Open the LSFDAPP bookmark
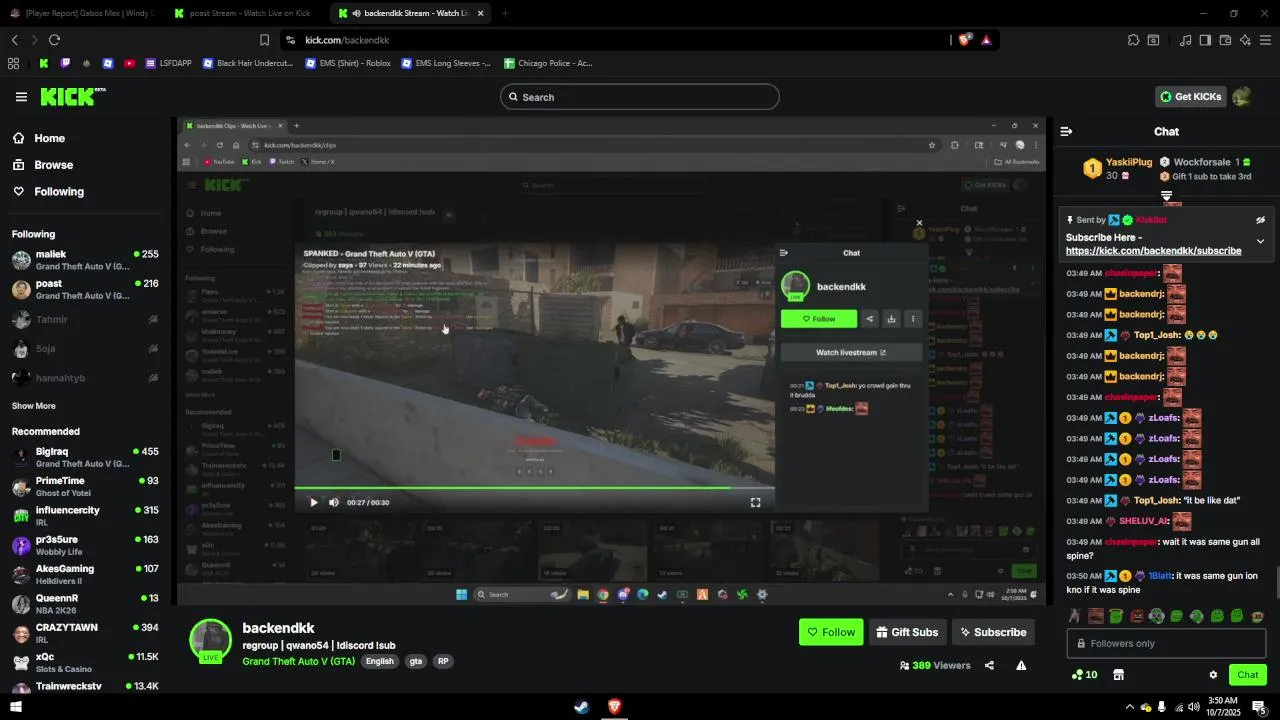This screenshot has height=720, width=1280. 169,63
